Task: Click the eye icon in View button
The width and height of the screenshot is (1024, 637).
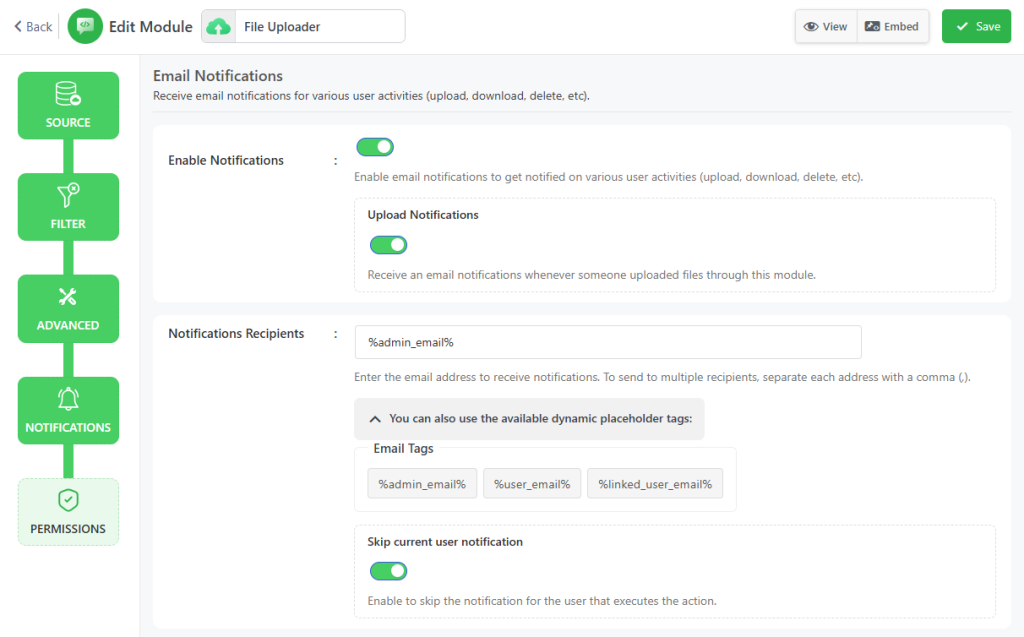Action: point(811,27)
